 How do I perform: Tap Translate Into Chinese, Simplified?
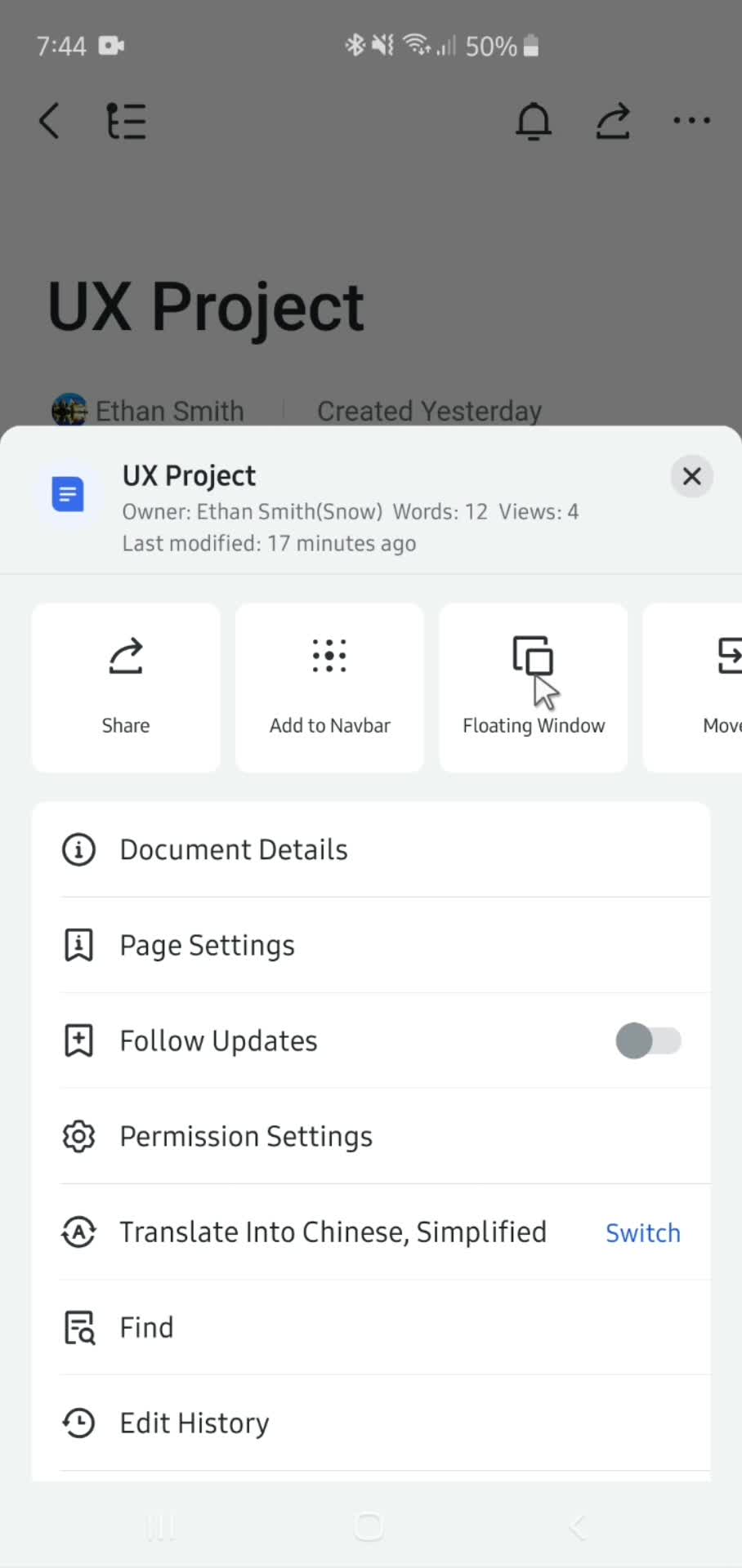pos(333,1232)
